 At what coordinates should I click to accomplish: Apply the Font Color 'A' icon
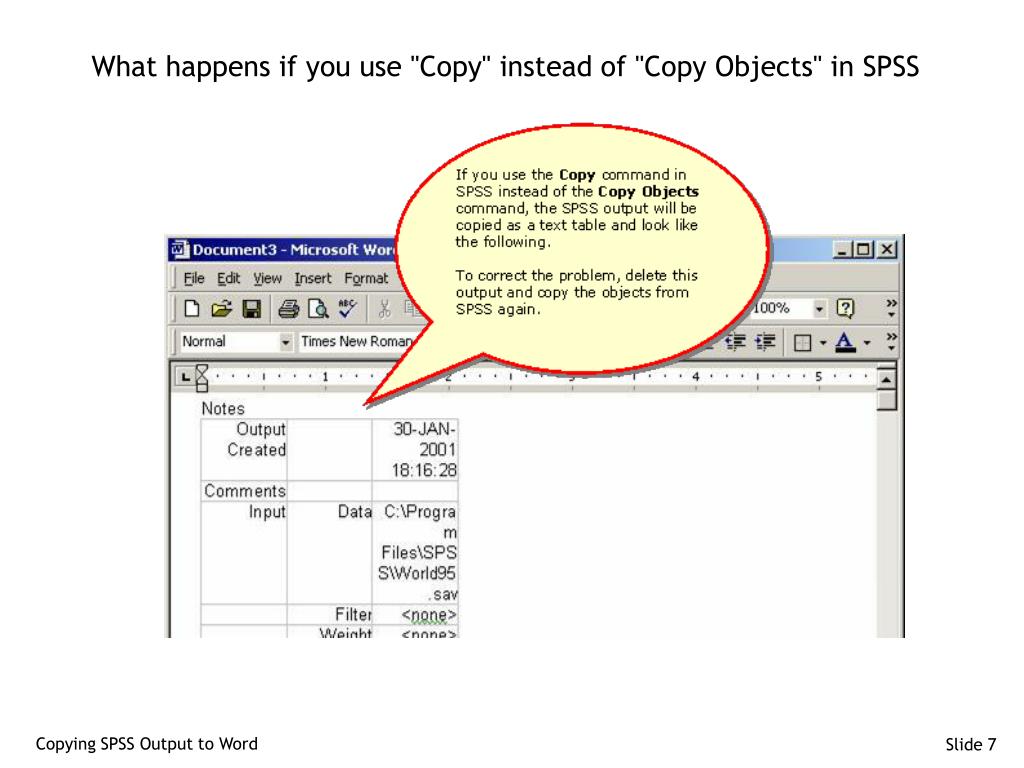tap(845, 342)
